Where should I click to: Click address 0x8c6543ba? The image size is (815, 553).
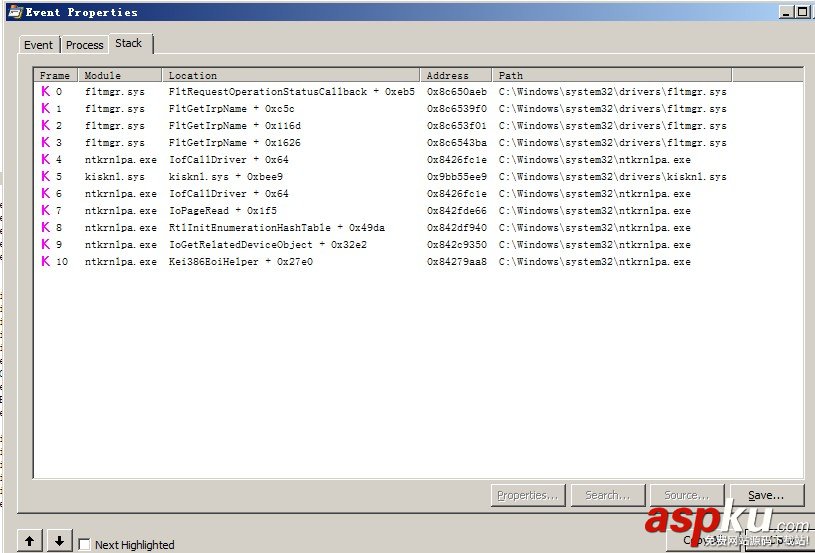pos(457,142)
